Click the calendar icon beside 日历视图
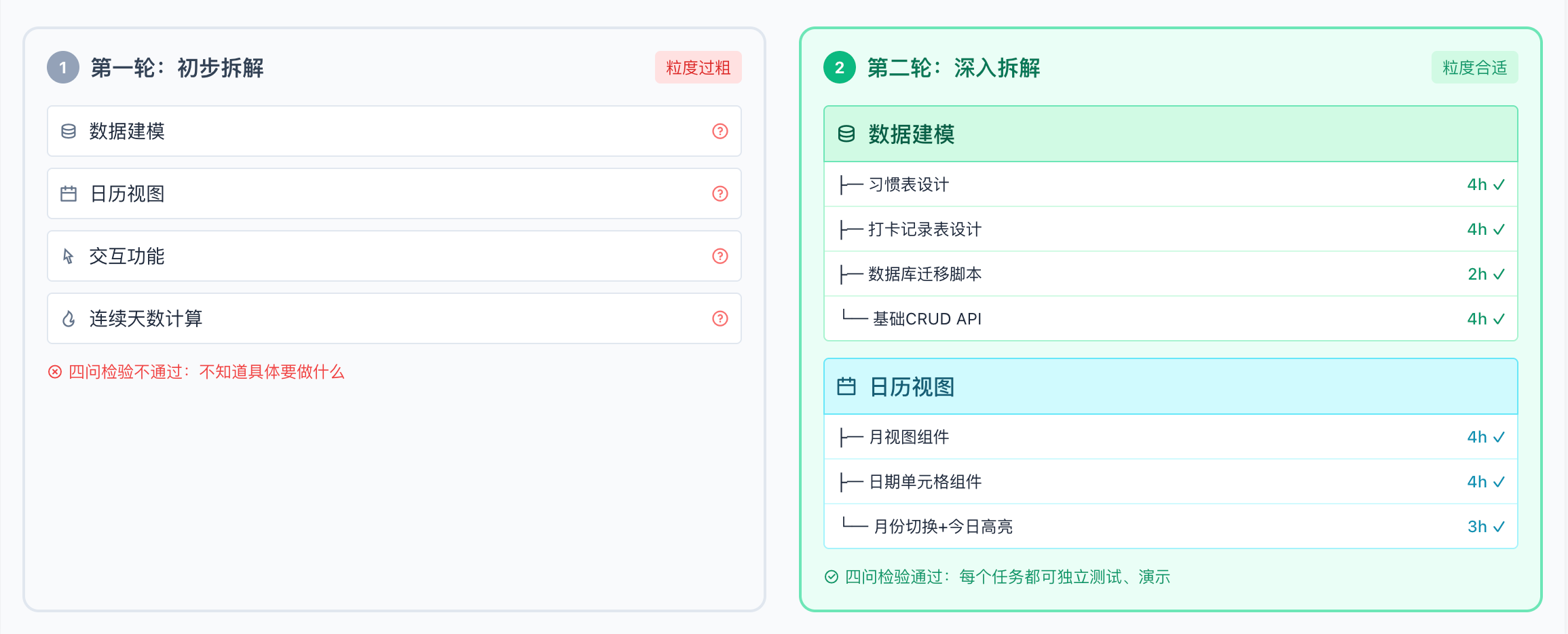Viewport: 1568px width, 634px height. 68,193
